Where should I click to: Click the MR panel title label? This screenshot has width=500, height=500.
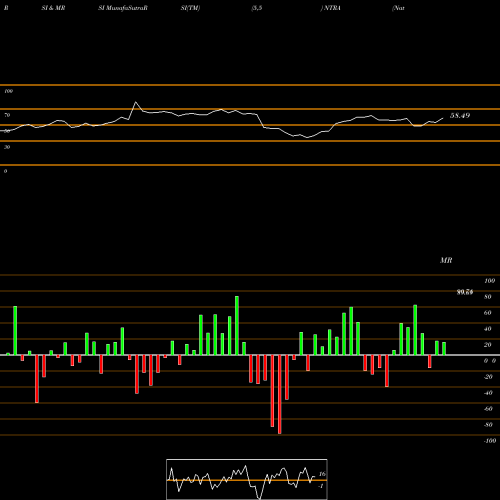pyautogui.click(x=446, y=260)
